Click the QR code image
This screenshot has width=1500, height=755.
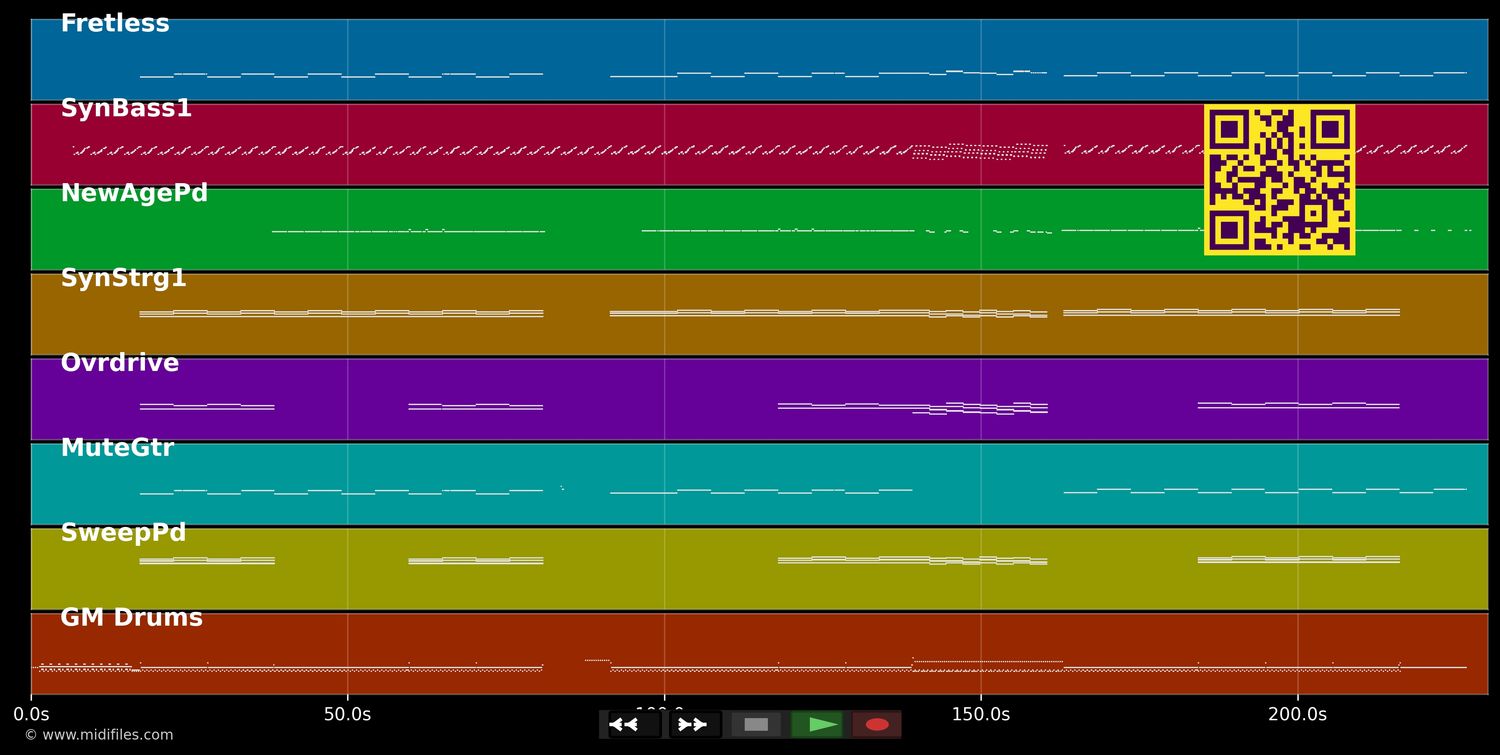click(x=1280, y=178)
